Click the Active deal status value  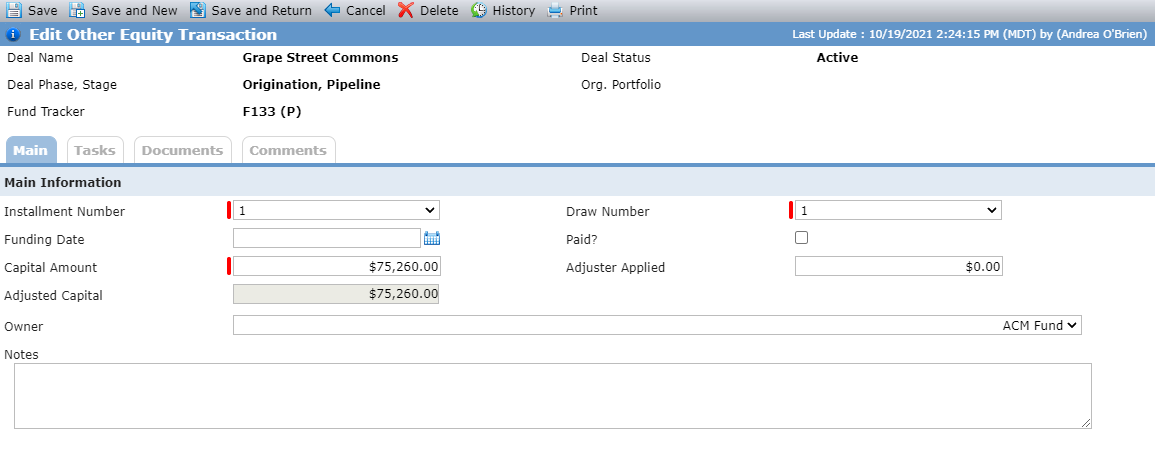point(838,57)
